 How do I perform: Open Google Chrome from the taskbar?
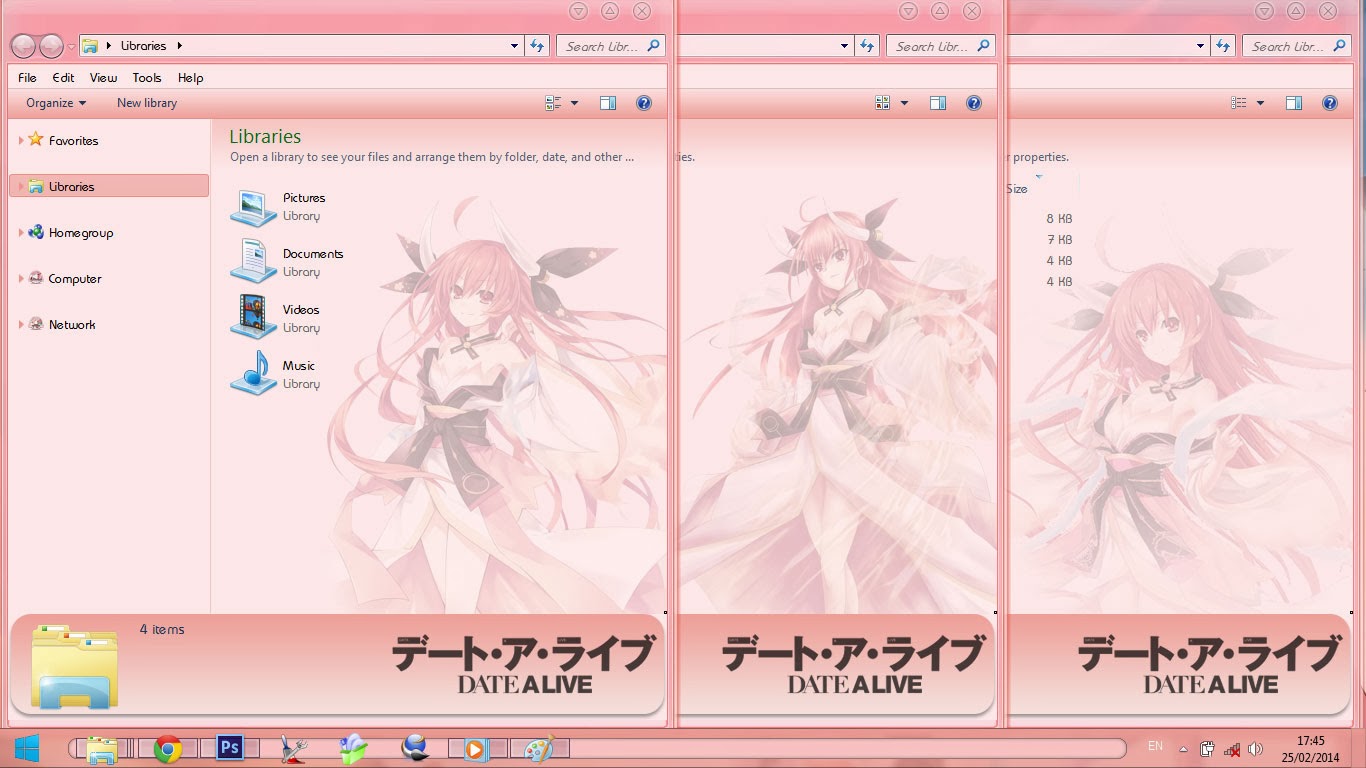coord(167,749)
